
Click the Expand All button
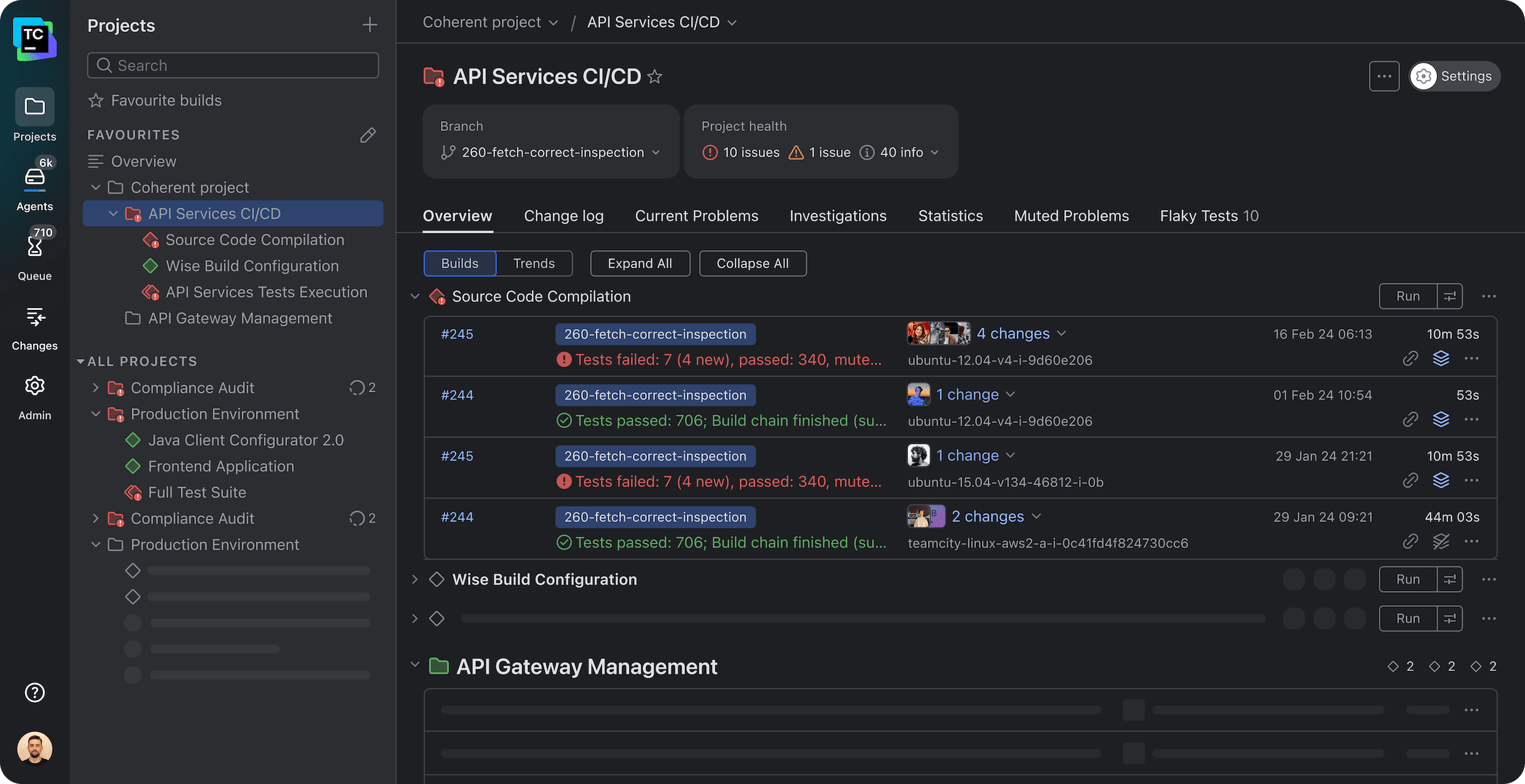point(640,263)
